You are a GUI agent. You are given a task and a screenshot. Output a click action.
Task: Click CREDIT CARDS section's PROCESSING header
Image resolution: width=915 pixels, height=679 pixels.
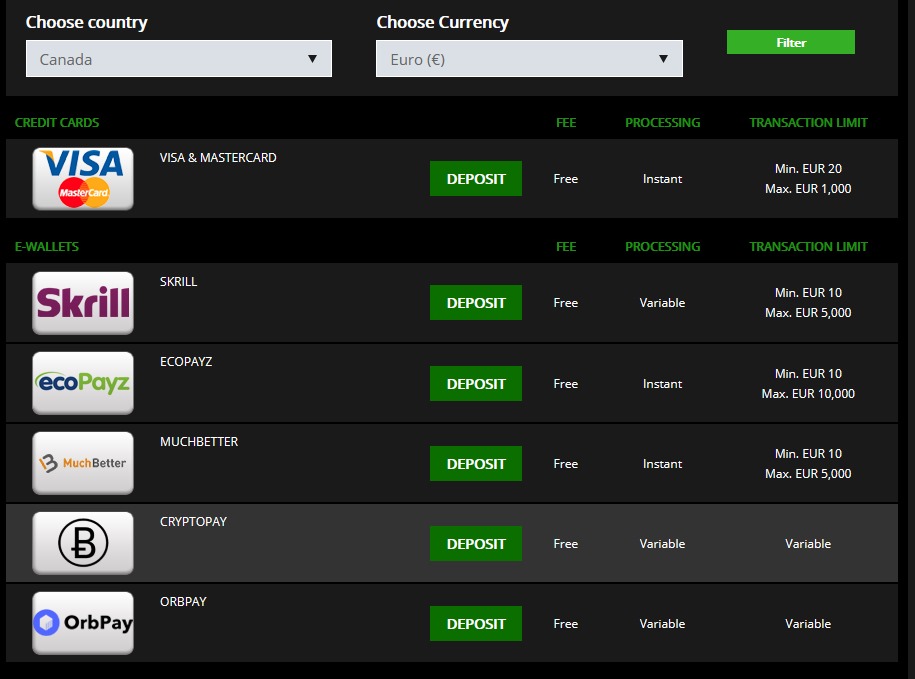point(662,122)
